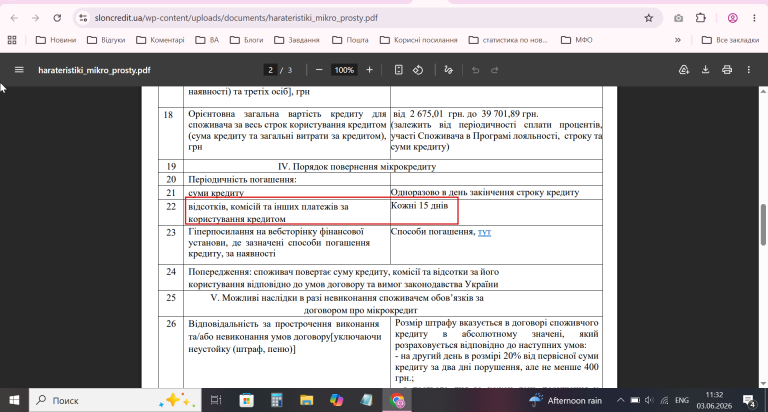Open the Chrome profile avatar
This screenshot has width=768, height=412.
pos(732,18)
